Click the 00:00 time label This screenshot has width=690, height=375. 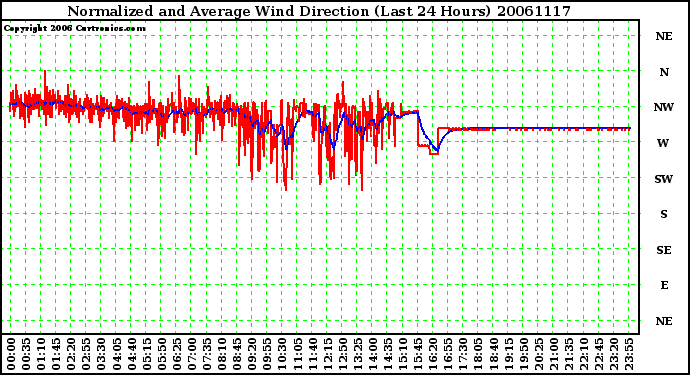(11, 354)
